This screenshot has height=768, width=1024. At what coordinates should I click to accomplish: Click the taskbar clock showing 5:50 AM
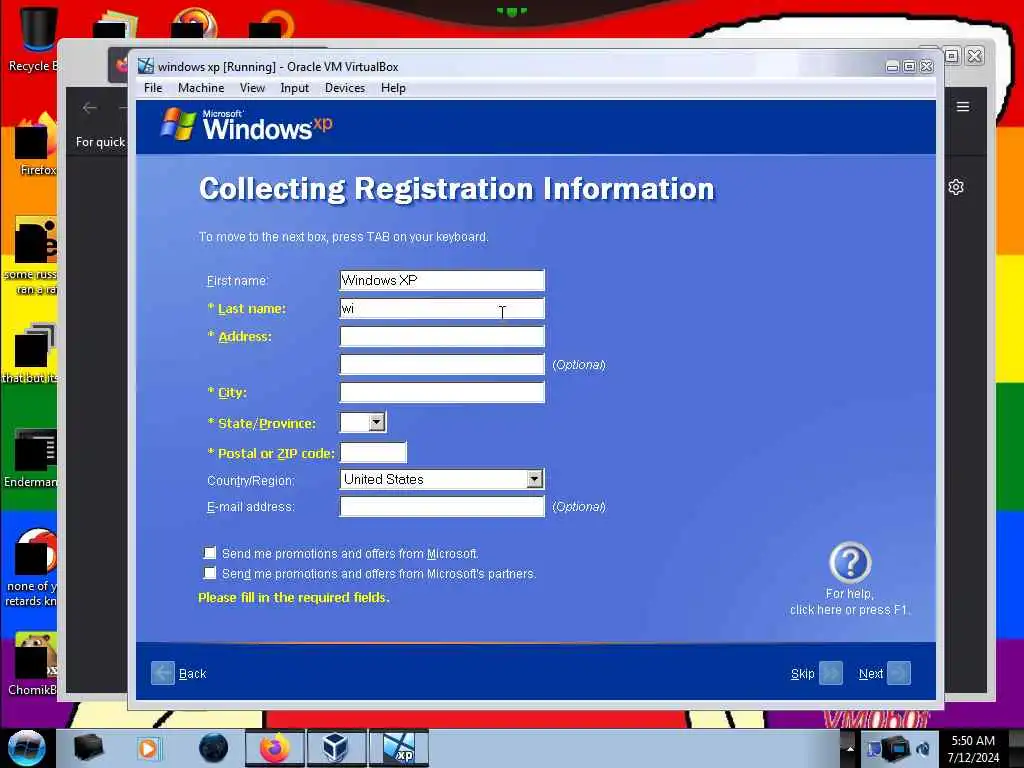point(973,749)
